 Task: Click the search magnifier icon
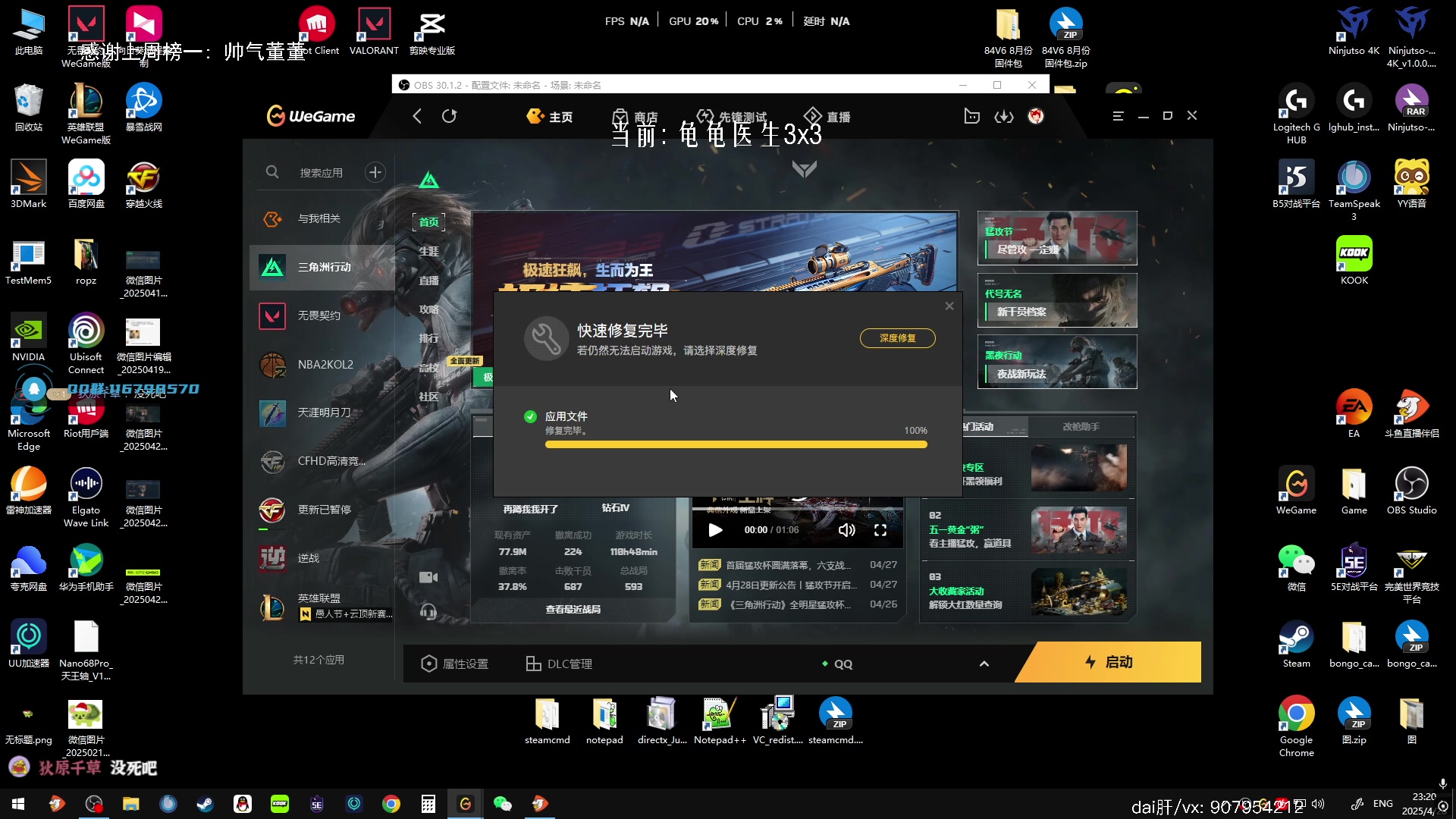272,172
